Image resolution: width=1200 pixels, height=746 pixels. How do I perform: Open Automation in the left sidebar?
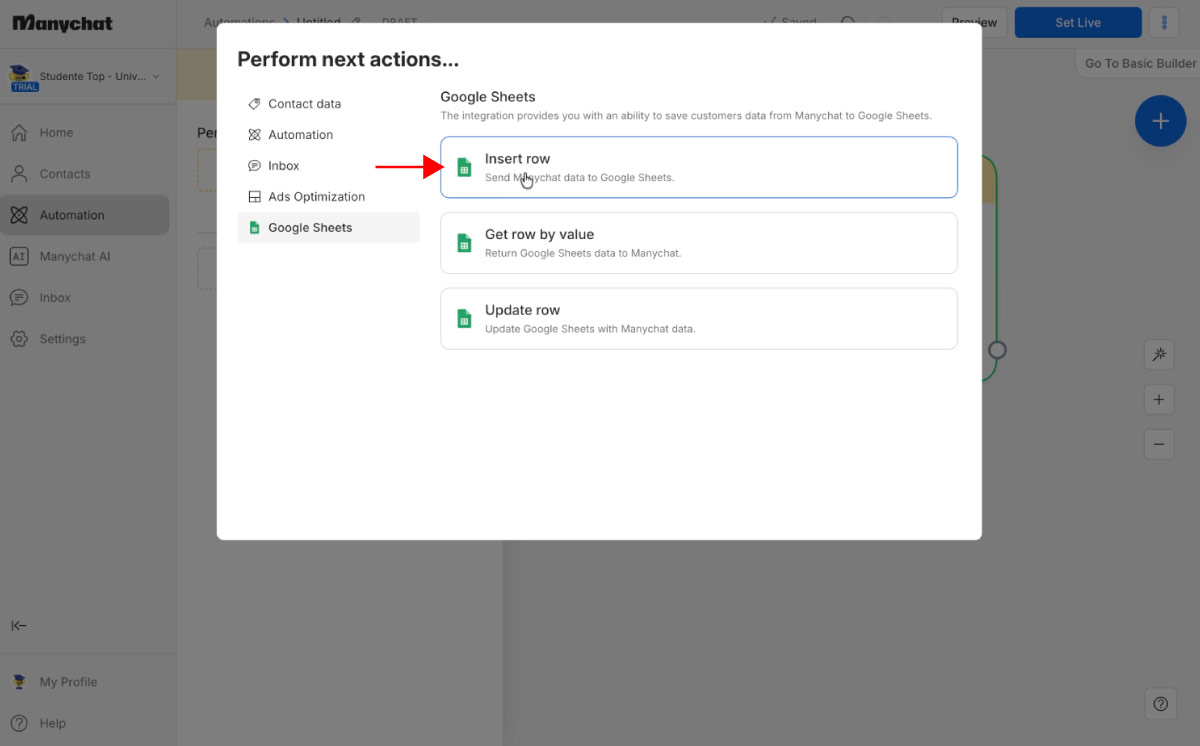[x=85, y=215]
